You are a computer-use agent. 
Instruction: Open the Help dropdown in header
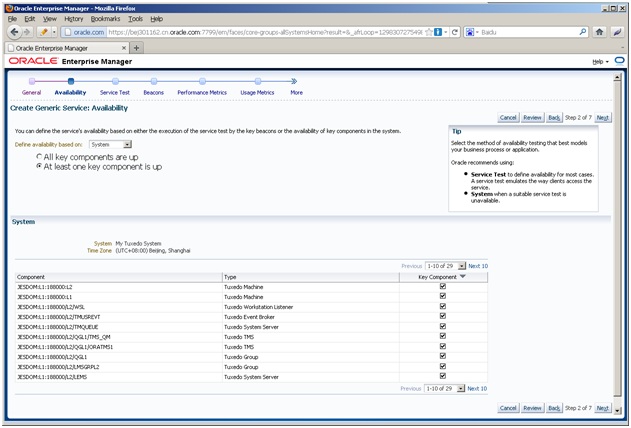coord(600,62)
